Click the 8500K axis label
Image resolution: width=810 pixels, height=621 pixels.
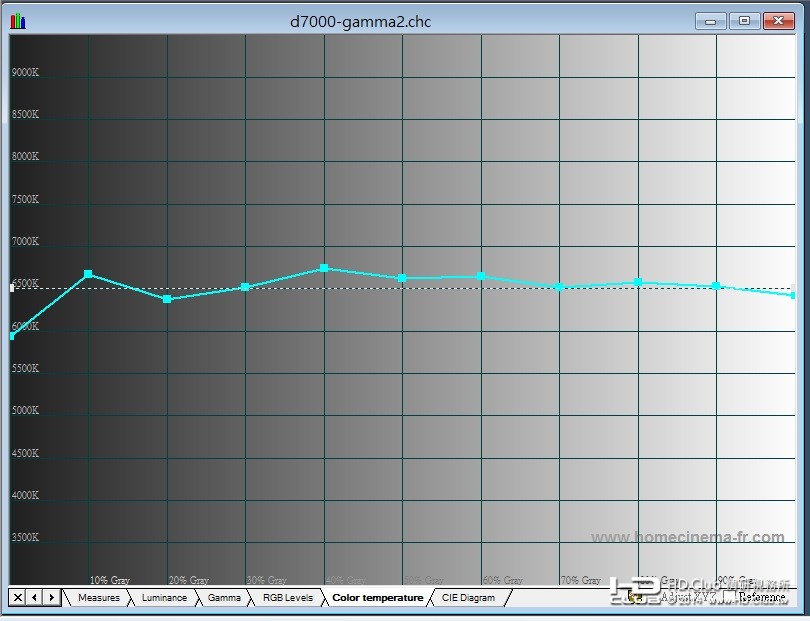coord(25,114)
